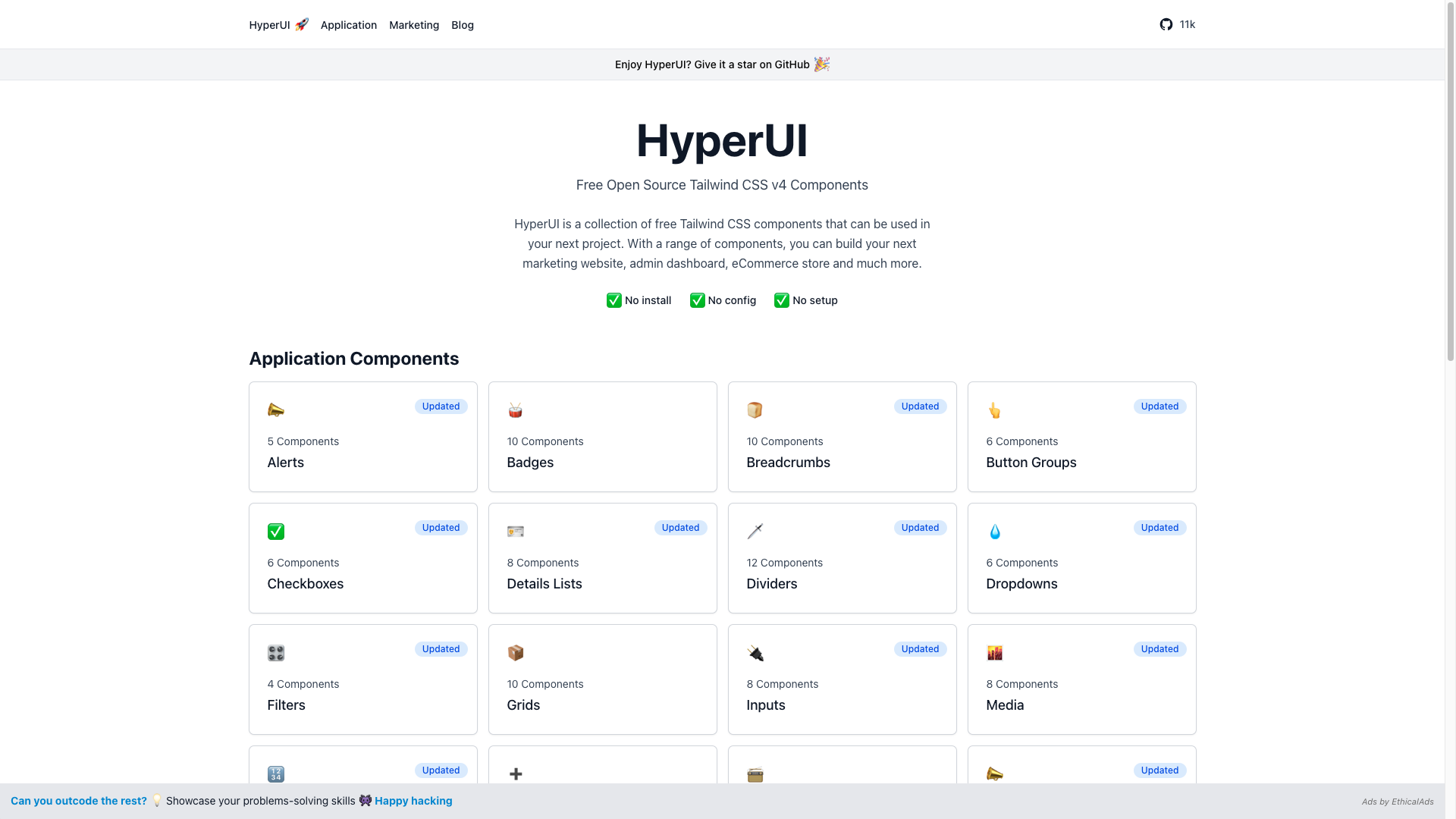1456x819 pixels.
Task: Click the Media card's Updated badge
Action: pos(1159,649)
